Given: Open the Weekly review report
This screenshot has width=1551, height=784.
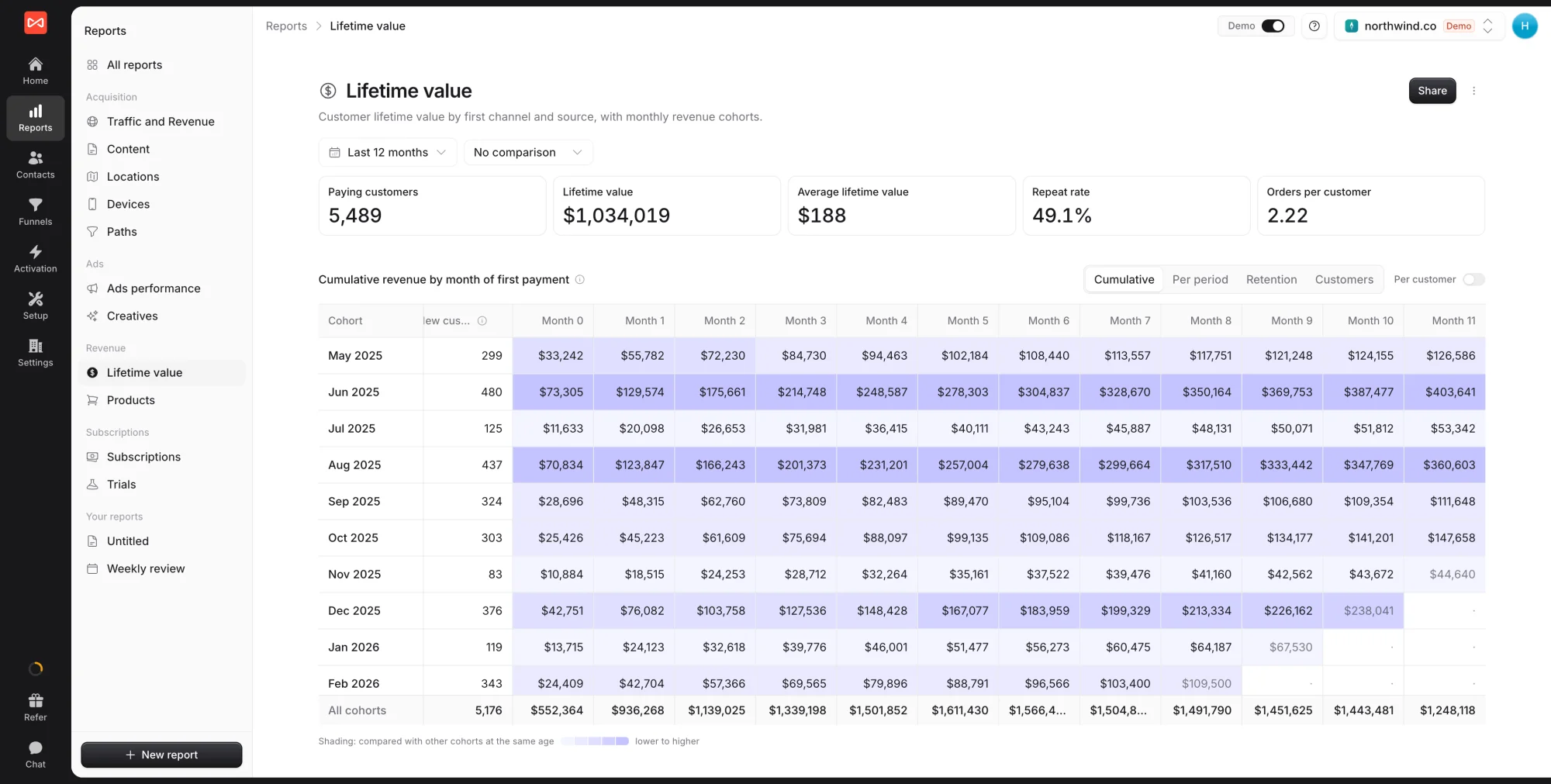Looking at the screenshot, I should coord(161,568).
